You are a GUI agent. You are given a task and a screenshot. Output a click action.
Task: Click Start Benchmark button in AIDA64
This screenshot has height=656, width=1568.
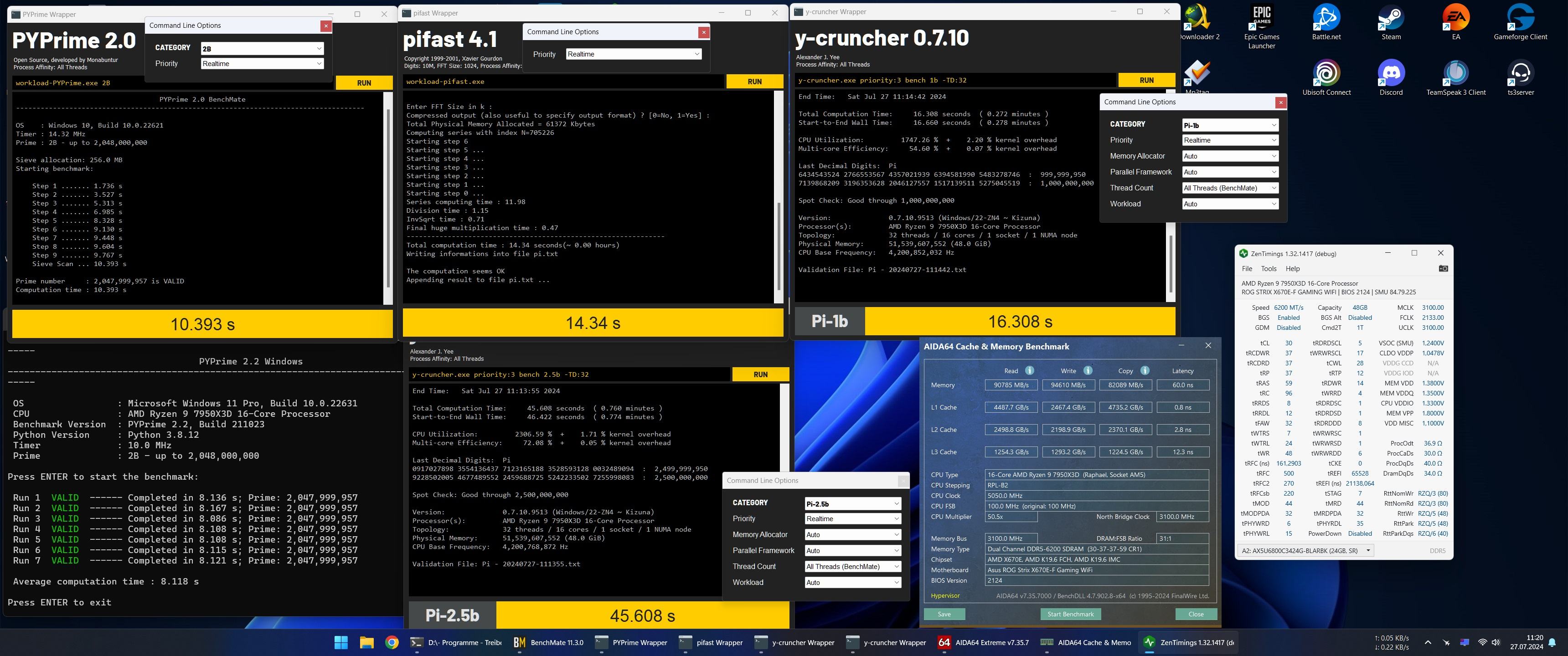click(1070, 614)
